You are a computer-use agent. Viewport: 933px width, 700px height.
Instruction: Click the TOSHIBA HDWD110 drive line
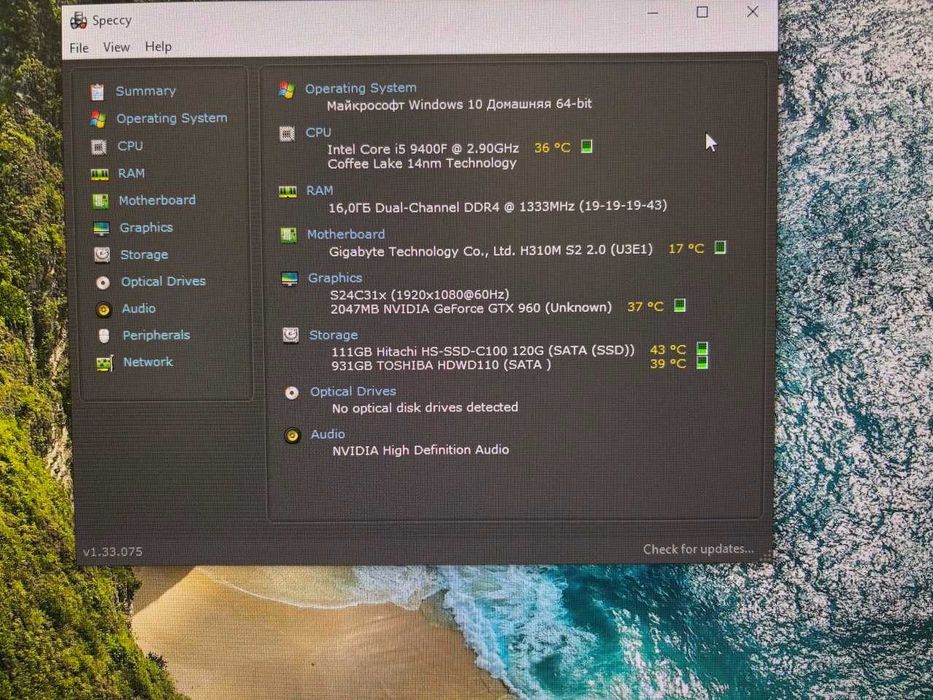441,365
